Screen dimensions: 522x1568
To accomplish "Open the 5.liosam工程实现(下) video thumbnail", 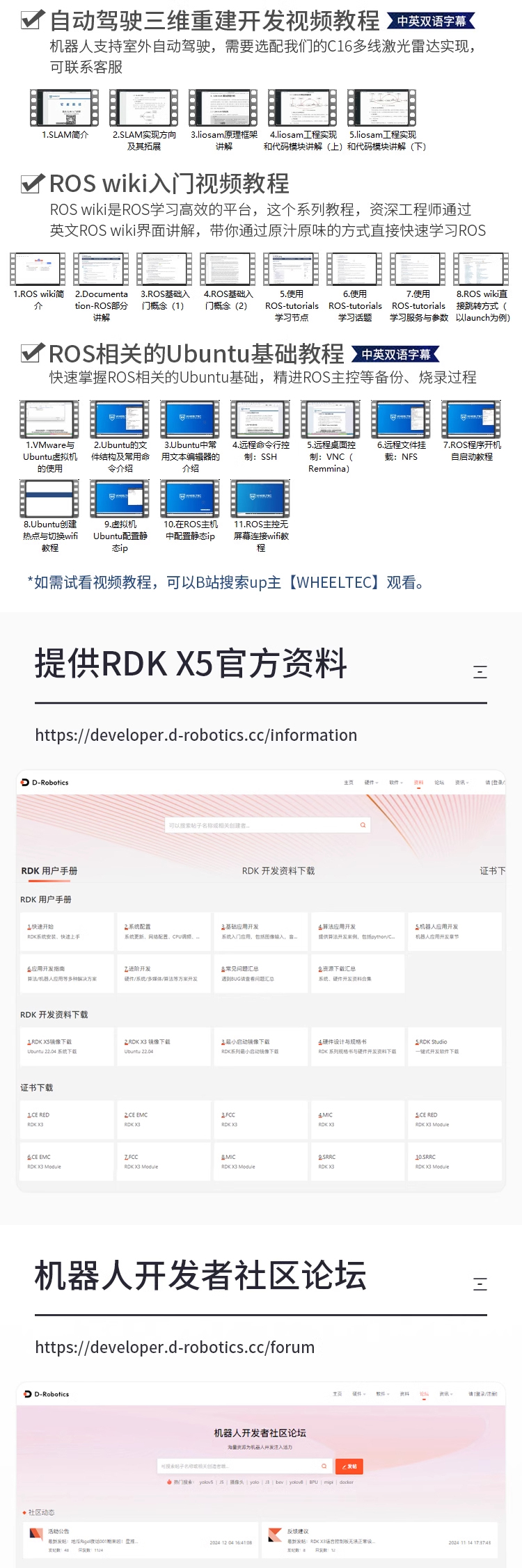I will 381,108.
